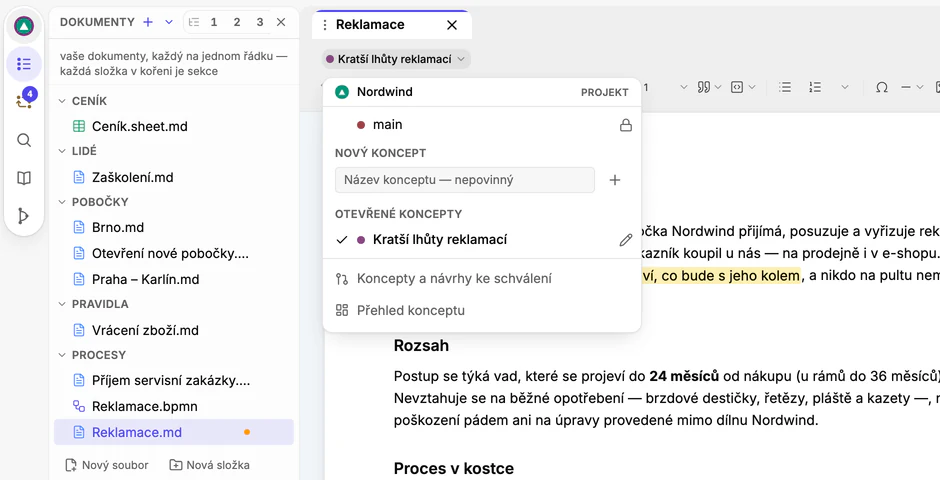Open Ceník.sheet.md spreadsheet file

(174, 126)
